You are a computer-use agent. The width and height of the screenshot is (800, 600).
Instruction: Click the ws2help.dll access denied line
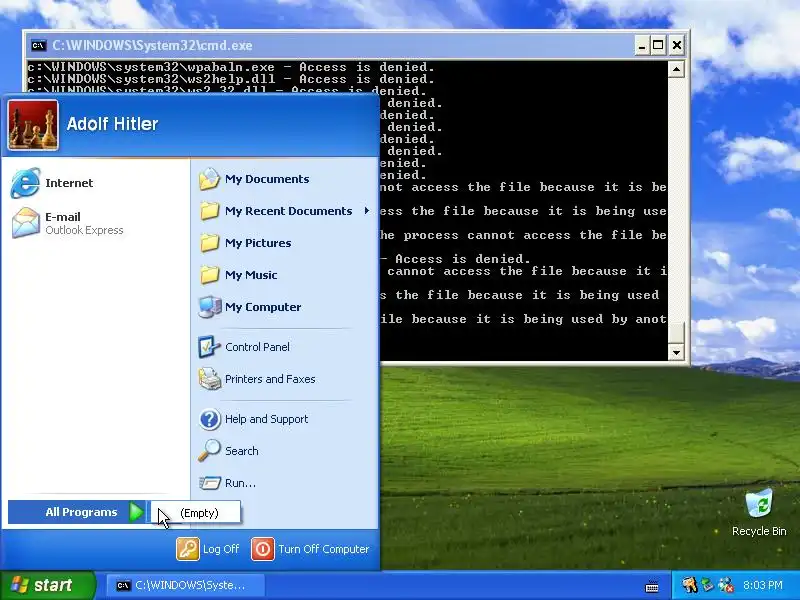point(231,79)
